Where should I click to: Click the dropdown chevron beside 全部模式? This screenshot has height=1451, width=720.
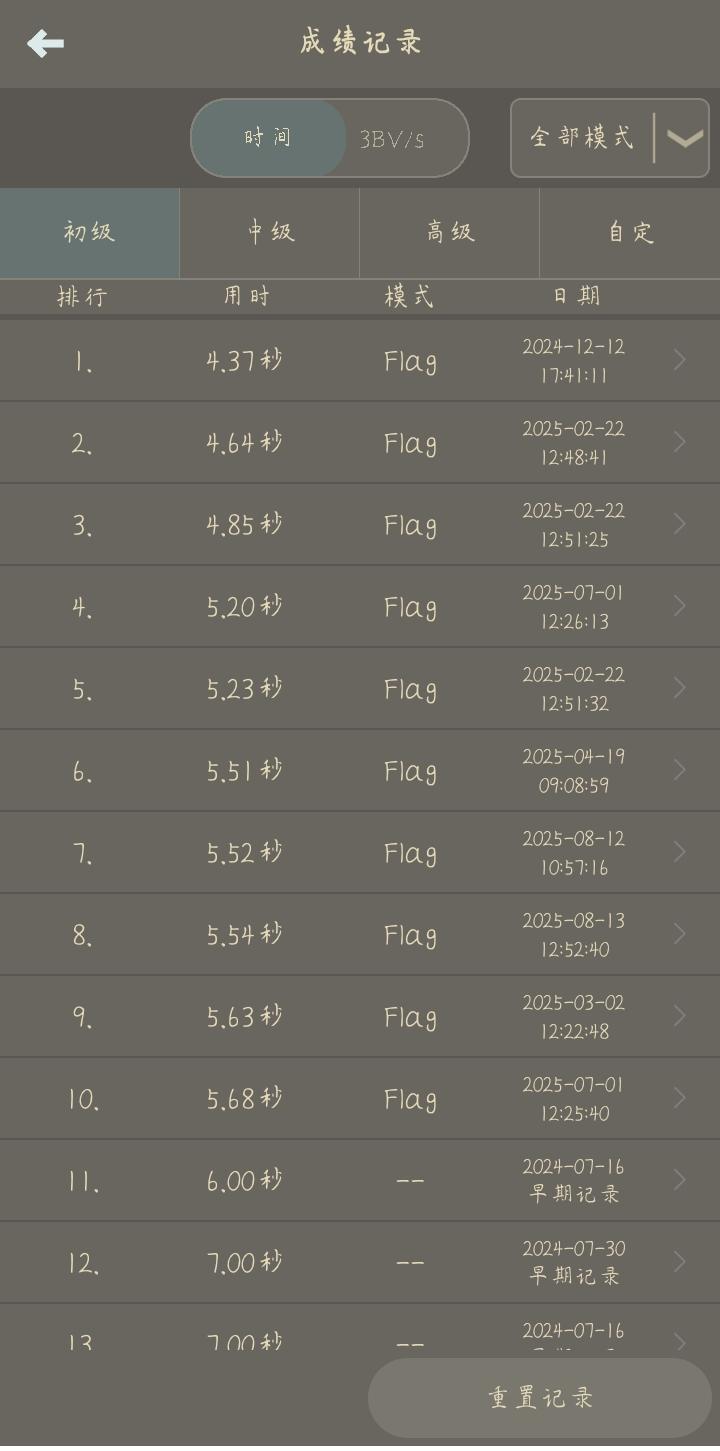click(x=684, y=139)
